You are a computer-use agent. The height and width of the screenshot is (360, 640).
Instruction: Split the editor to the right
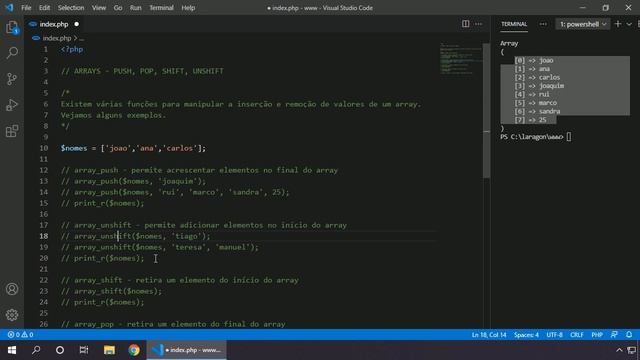click(x=465, y=24)
